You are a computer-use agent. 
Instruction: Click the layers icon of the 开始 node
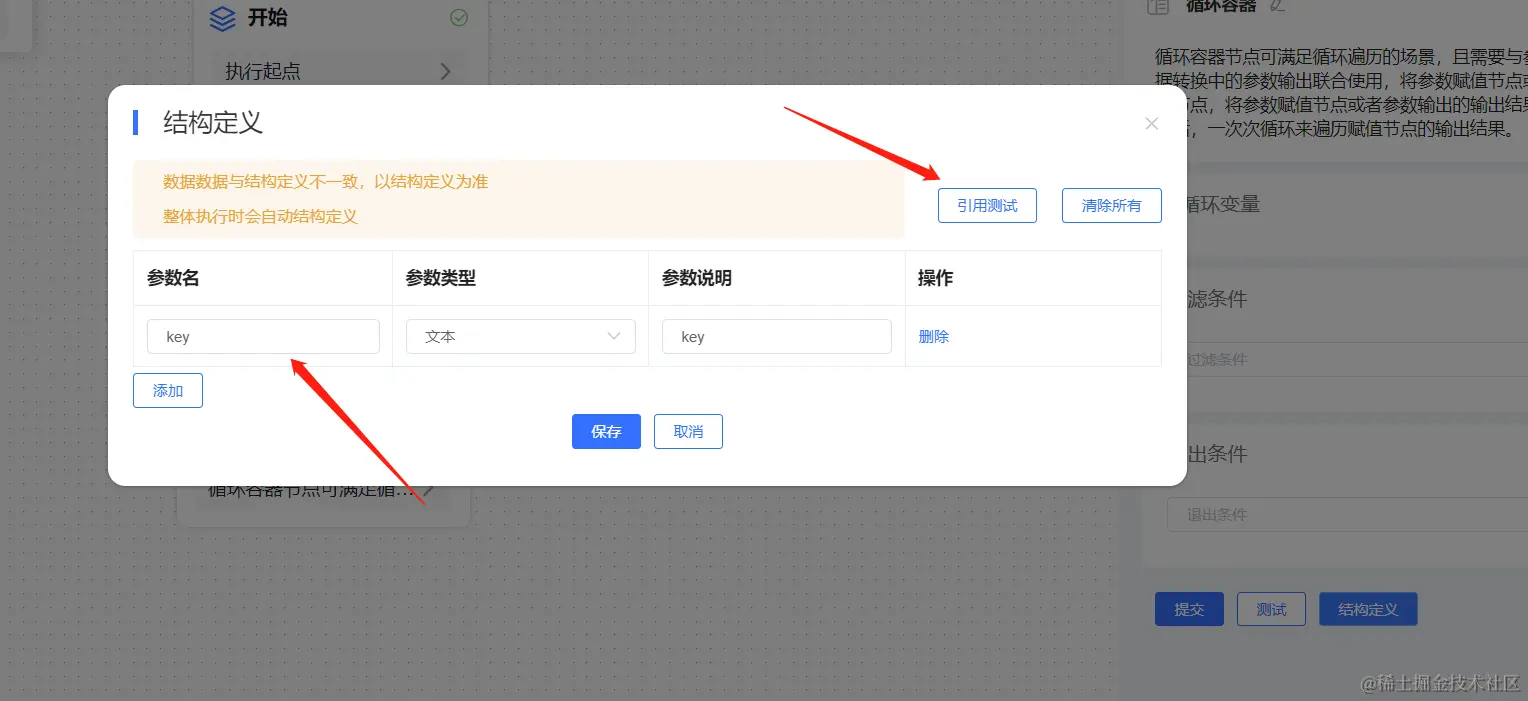click(x=223, y=18)
